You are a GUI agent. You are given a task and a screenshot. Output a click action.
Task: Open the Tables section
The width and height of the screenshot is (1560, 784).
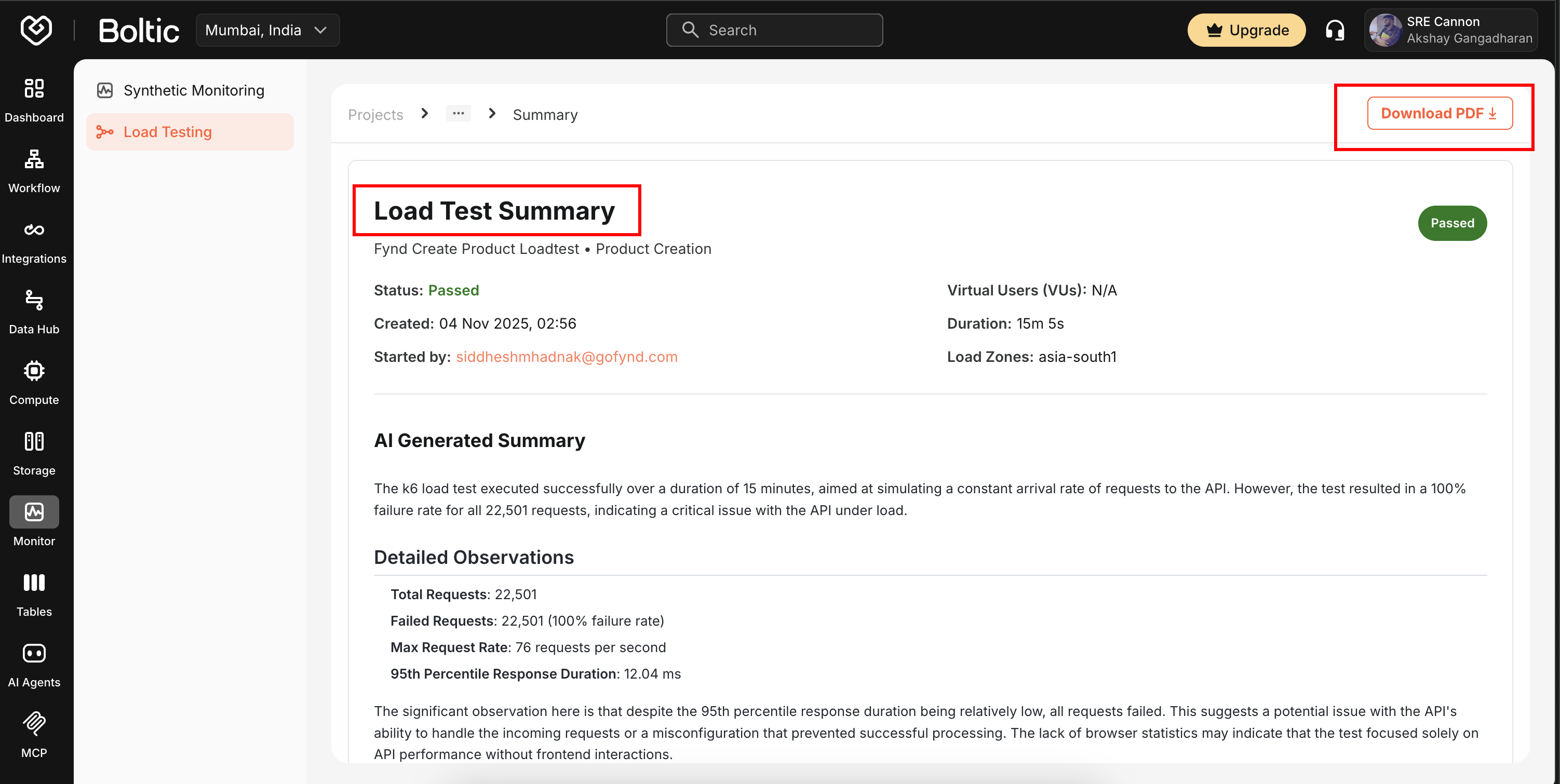(34, 594)
